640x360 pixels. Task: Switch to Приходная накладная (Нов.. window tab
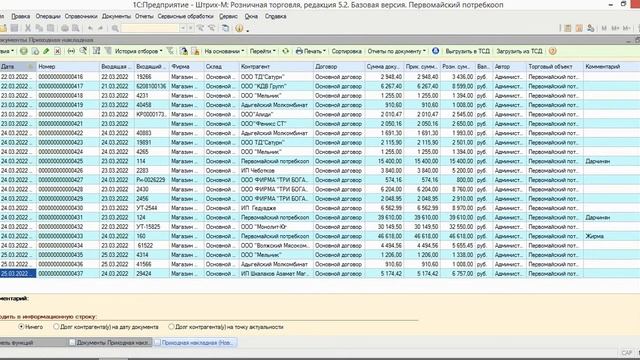[x=195, y=342]
